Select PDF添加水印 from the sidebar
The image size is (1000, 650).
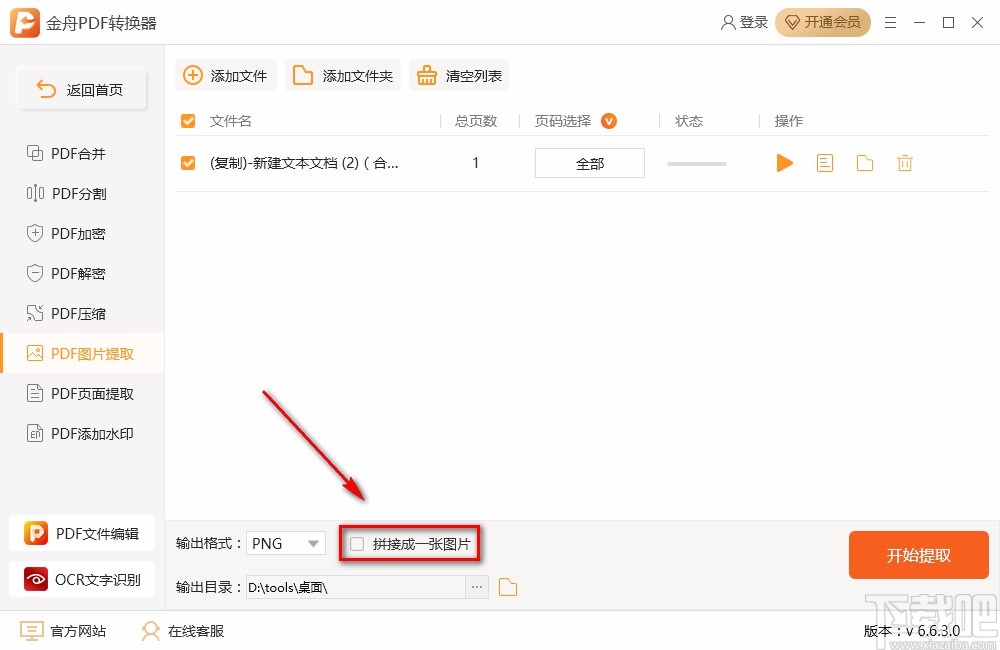point(80,433)
